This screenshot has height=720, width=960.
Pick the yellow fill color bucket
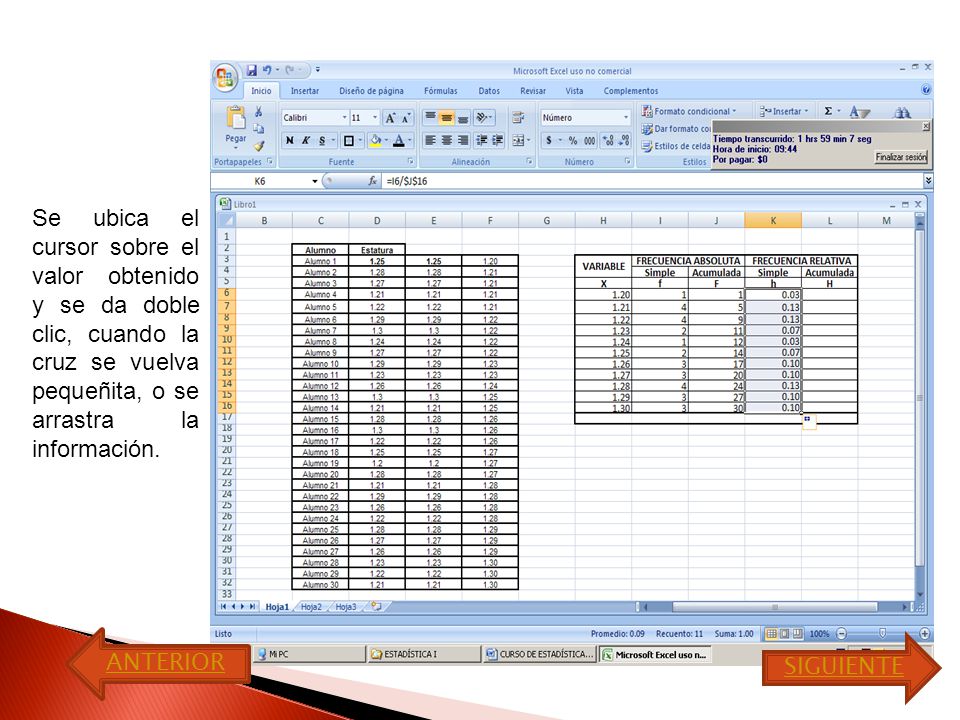tap(375, 141)
